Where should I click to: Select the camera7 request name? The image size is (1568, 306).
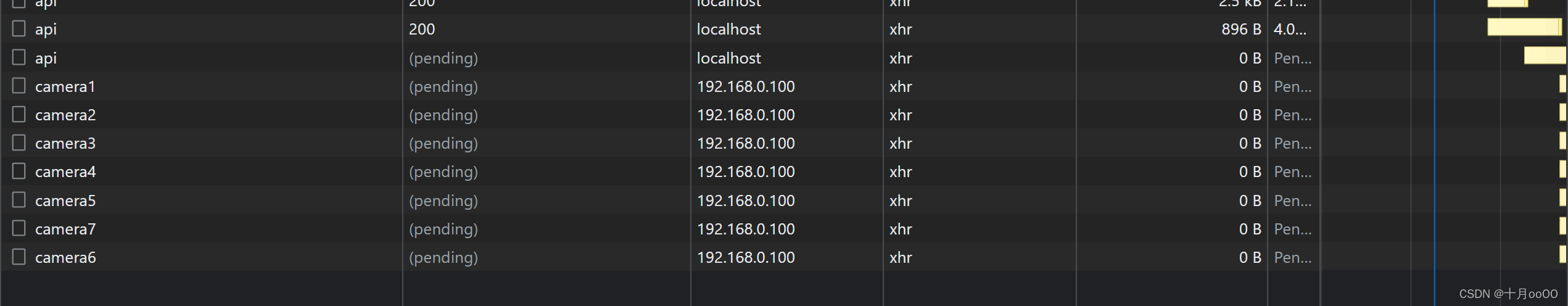(x=65, y=229)
